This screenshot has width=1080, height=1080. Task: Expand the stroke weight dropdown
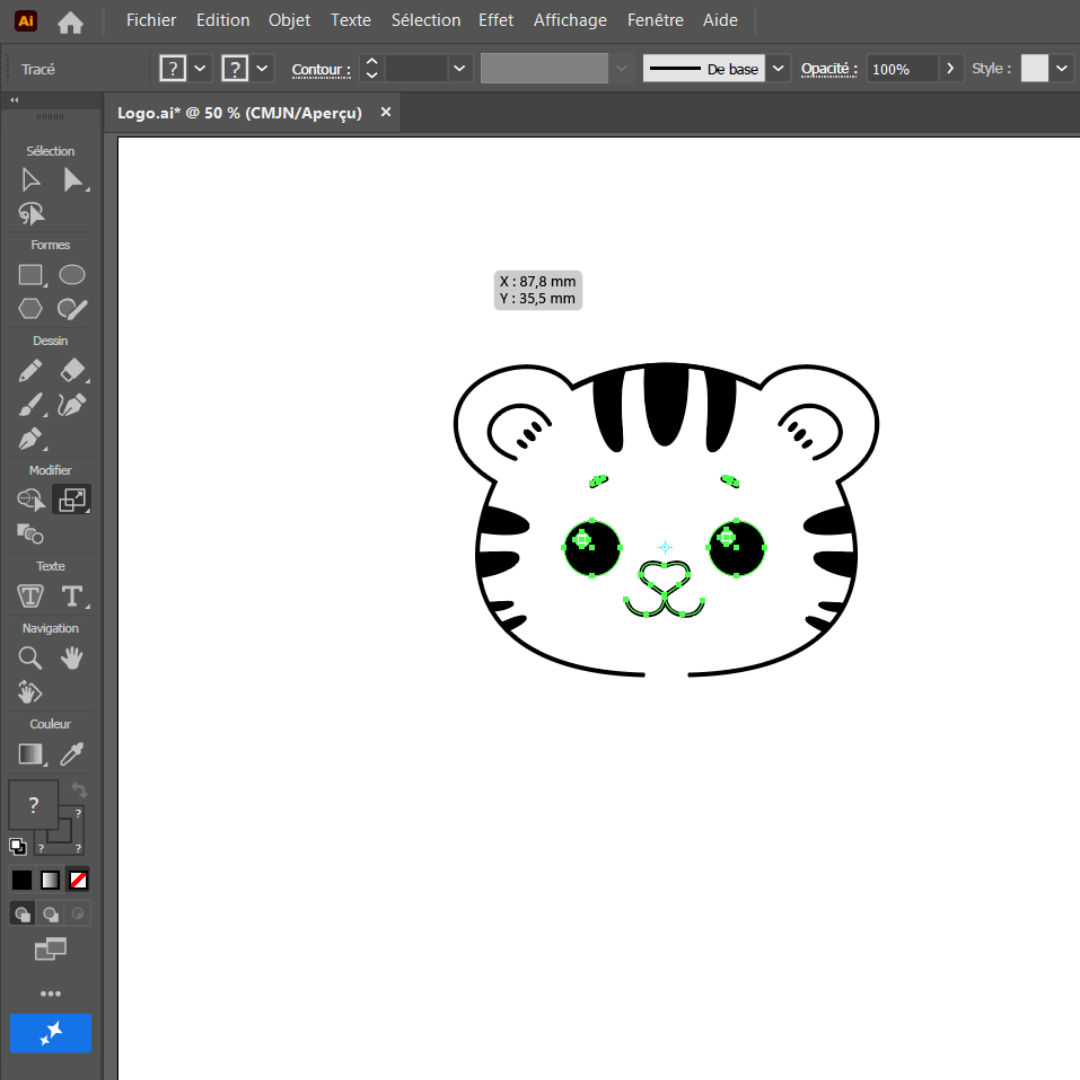[459, 69]
